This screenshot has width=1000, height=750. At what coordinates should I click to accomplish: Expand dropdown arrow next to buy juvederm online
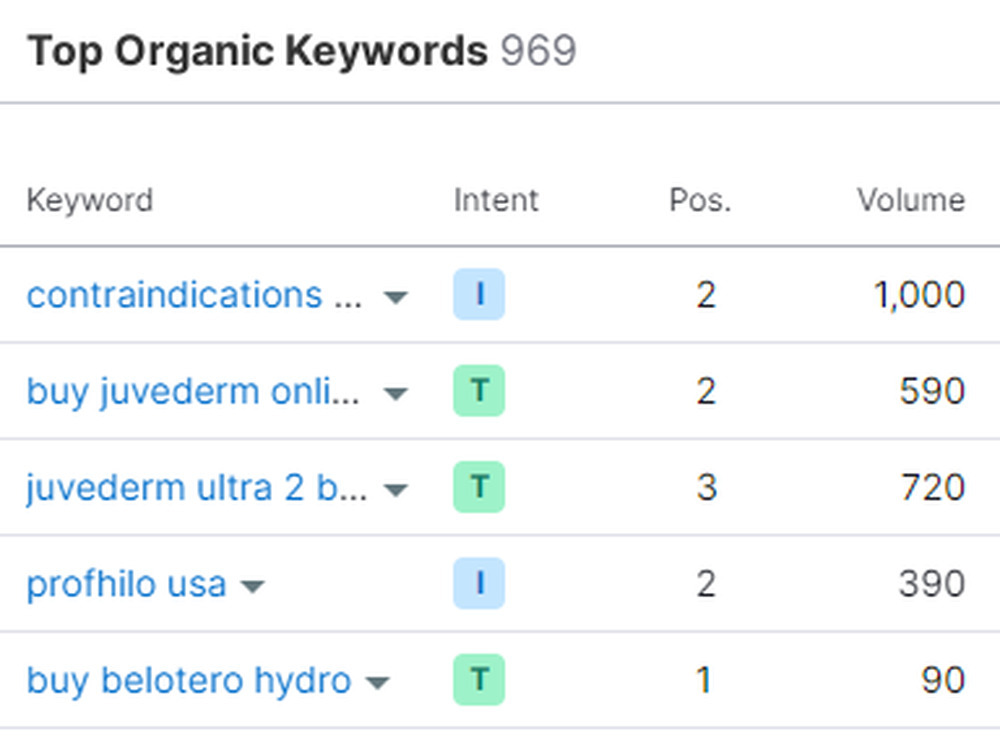396,393
